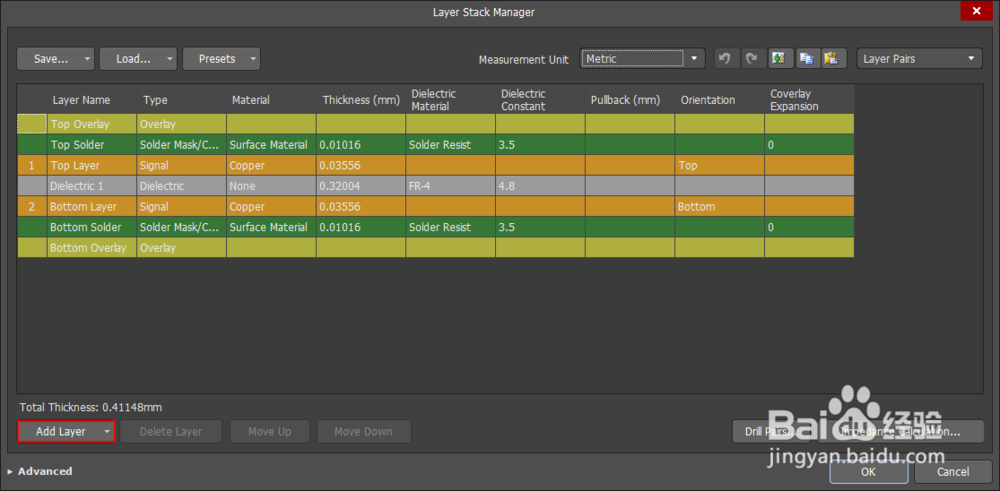Viewport: 1000px width, 491px height.
Task: Open the Add Layer dropdown arrow
Action: 107,432
